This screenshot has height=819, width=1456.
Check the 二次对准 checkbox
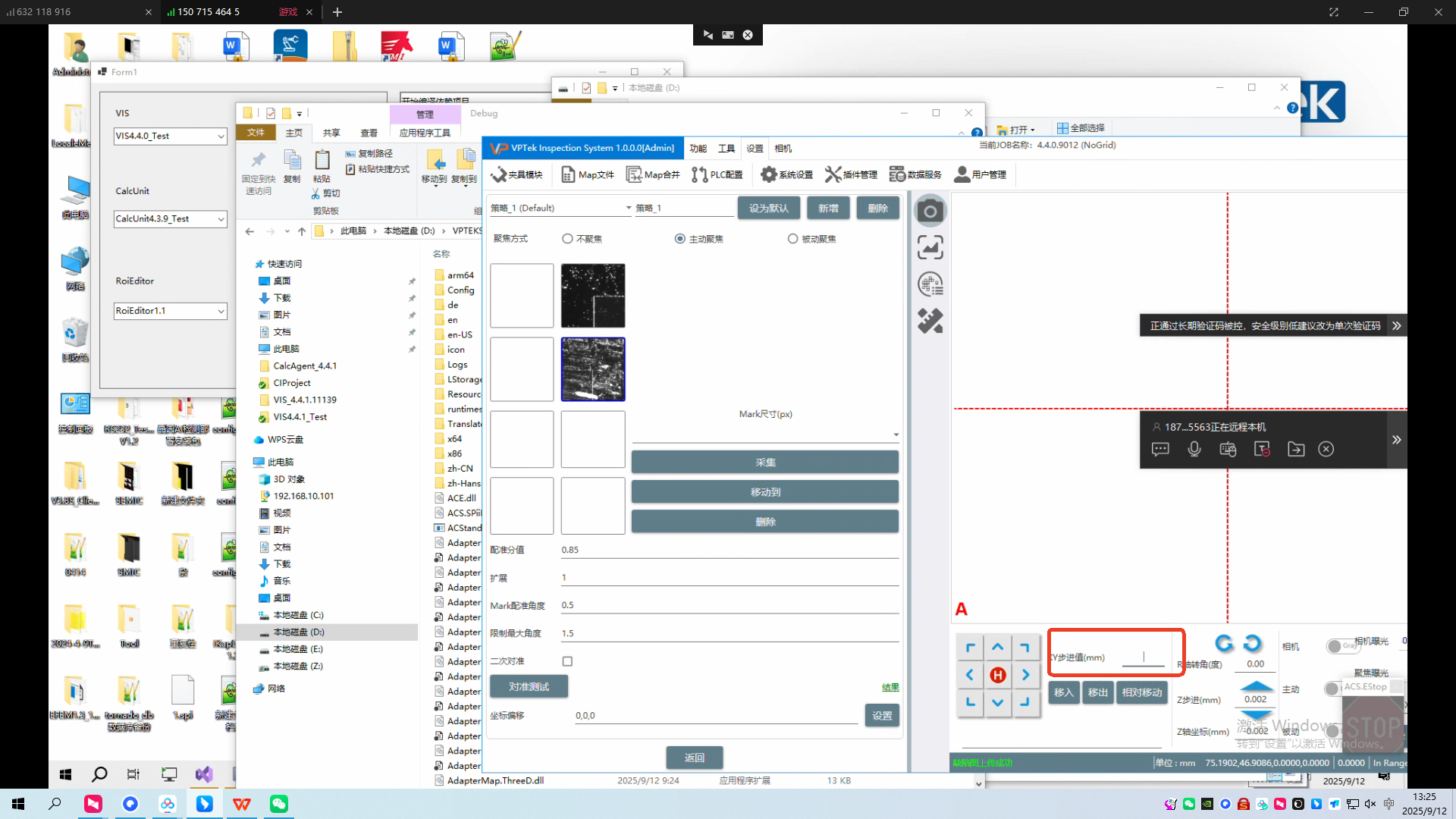567,661
